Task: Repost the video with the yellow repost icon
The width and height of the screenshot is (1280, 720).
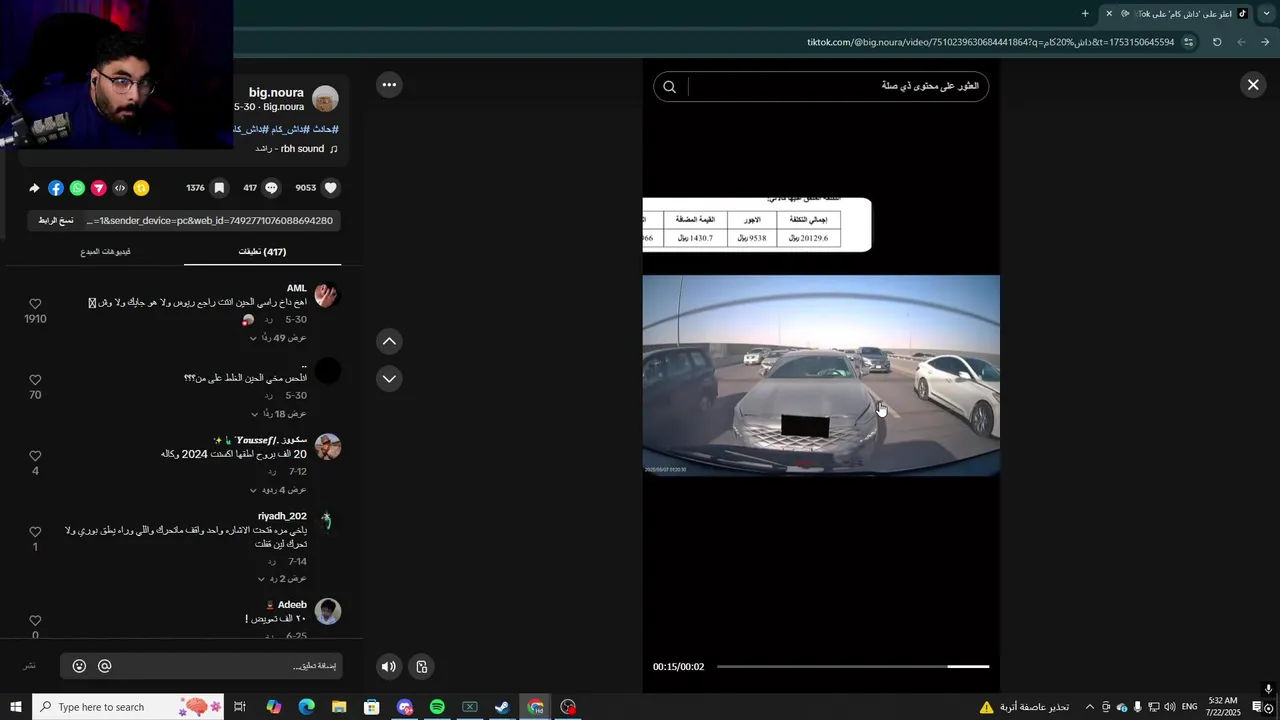Action: [141, 188]
